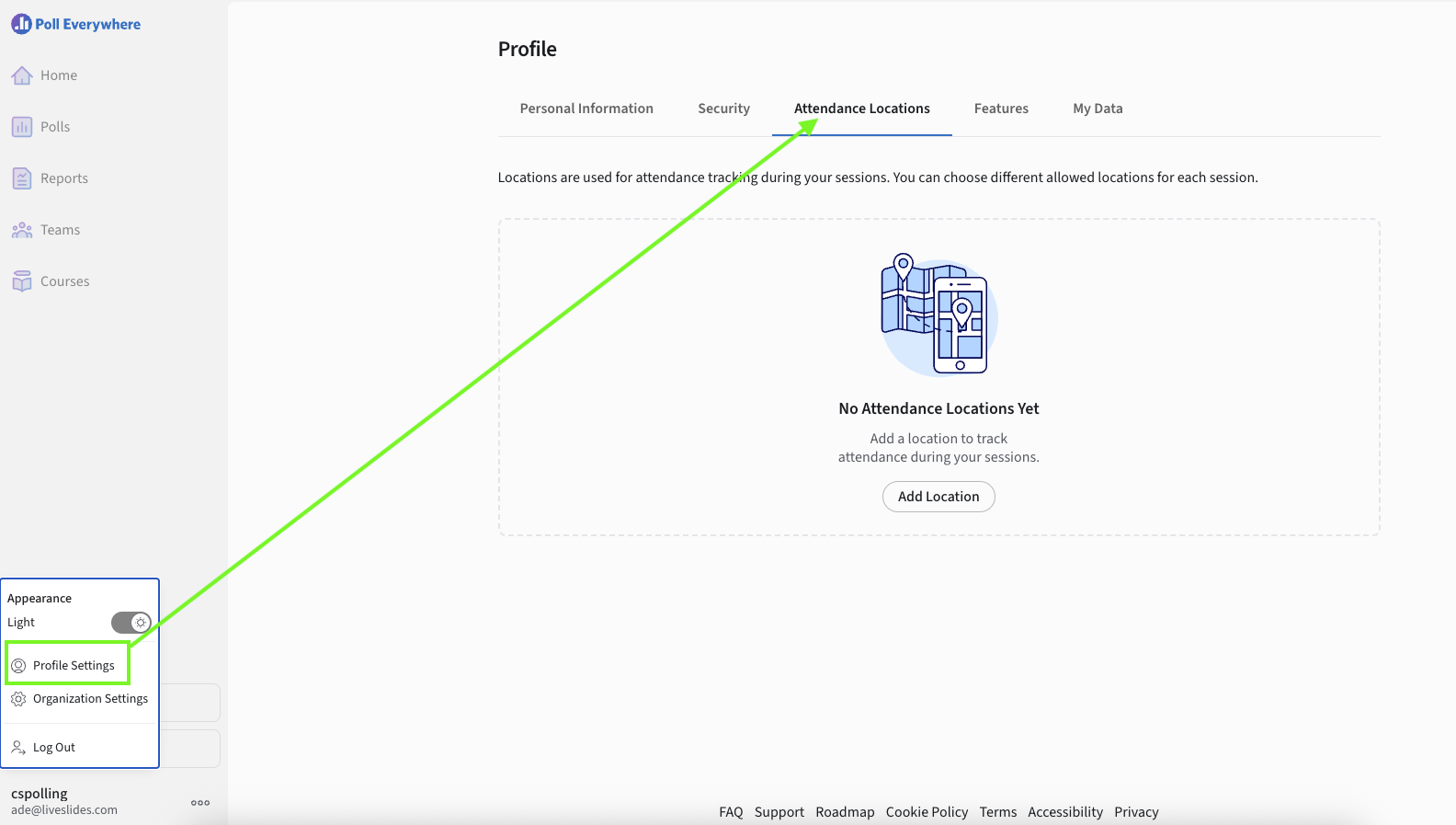Click the Profile page heading
The height and width of the screenshot is (825, 1456).
(x=528, y=49)
